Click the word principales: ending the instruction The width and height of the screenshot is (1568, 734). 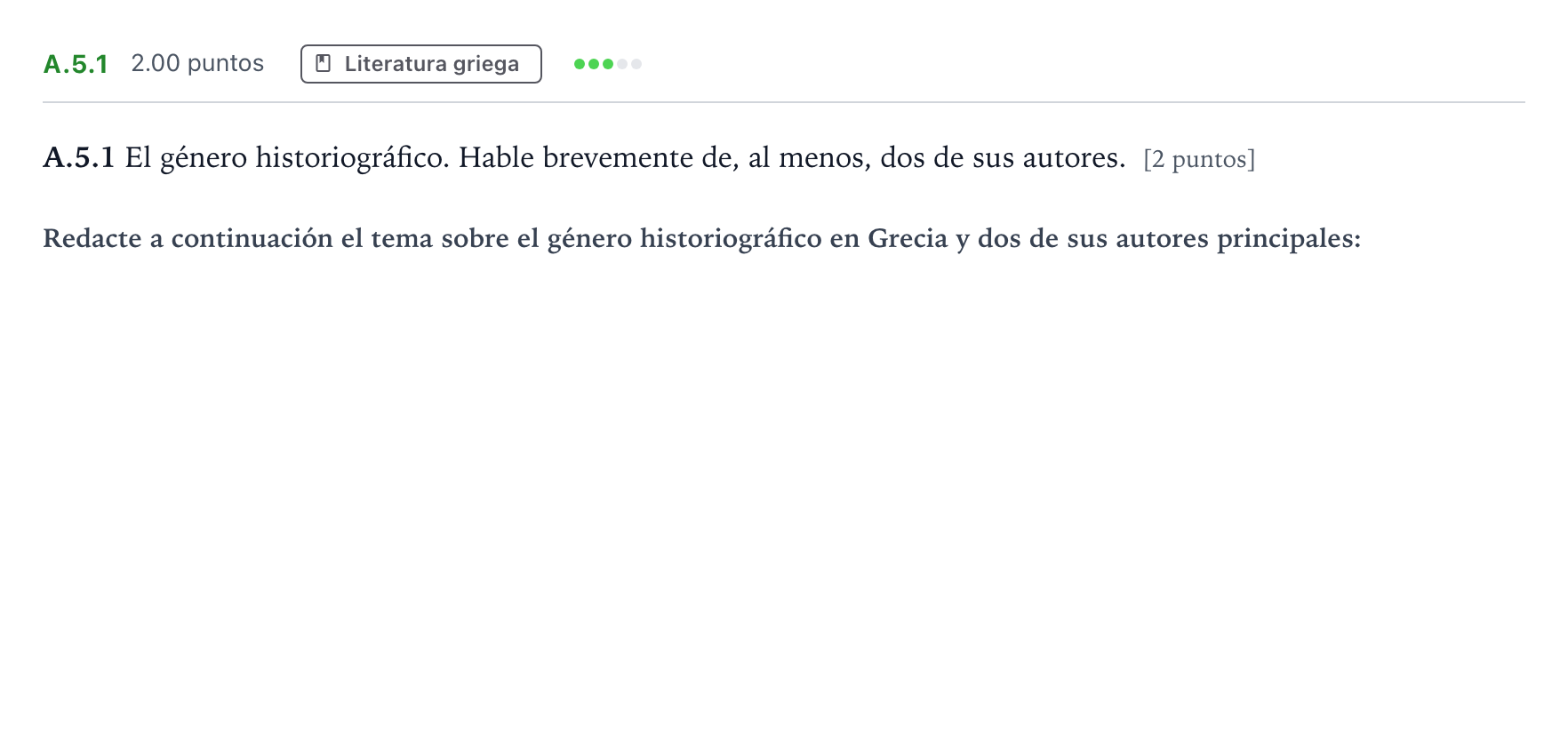[x=1289, y=239]
